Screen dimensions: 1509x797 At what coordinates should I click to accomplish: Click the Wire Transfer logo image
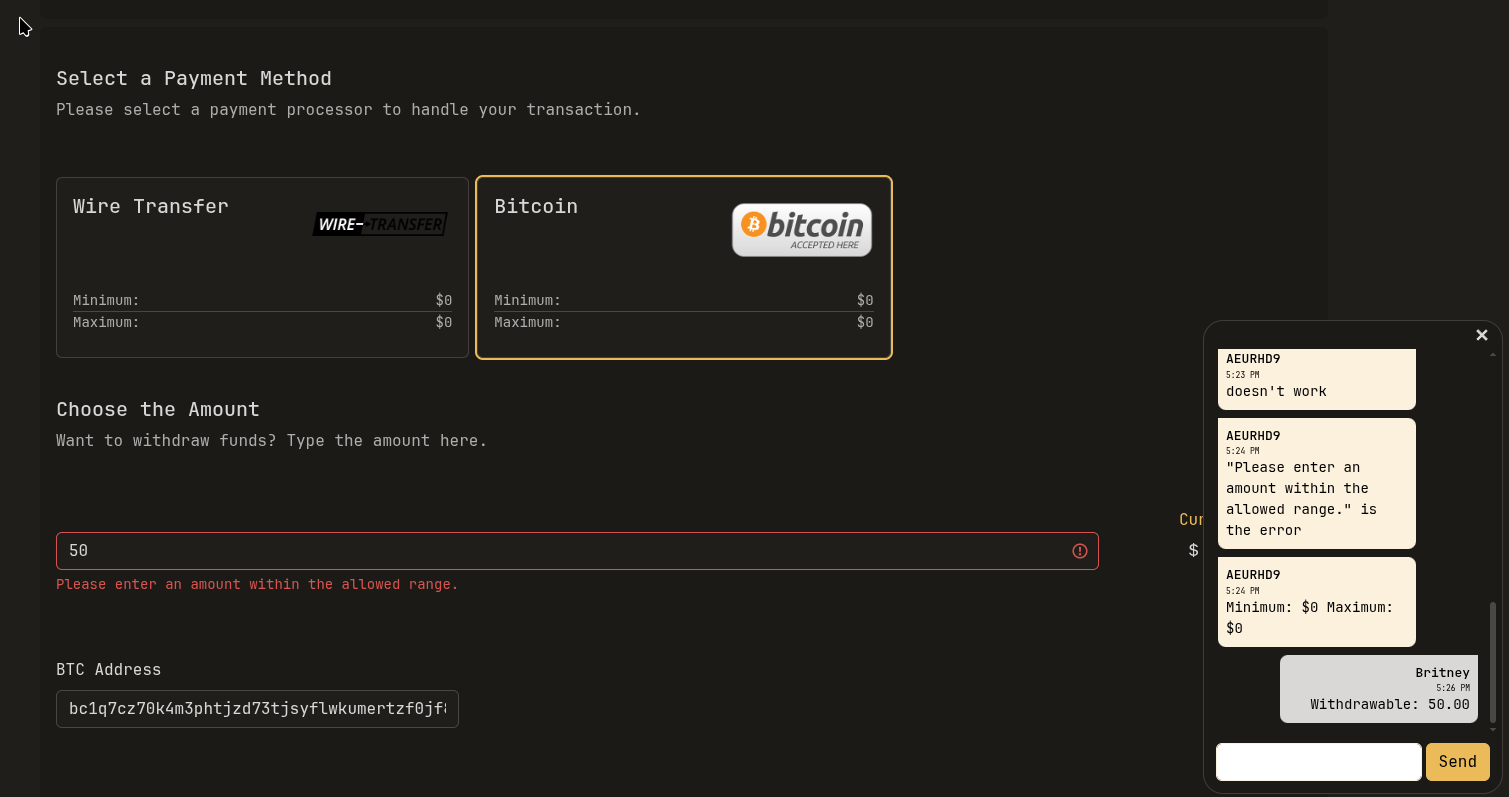click(x=380, y=224)
